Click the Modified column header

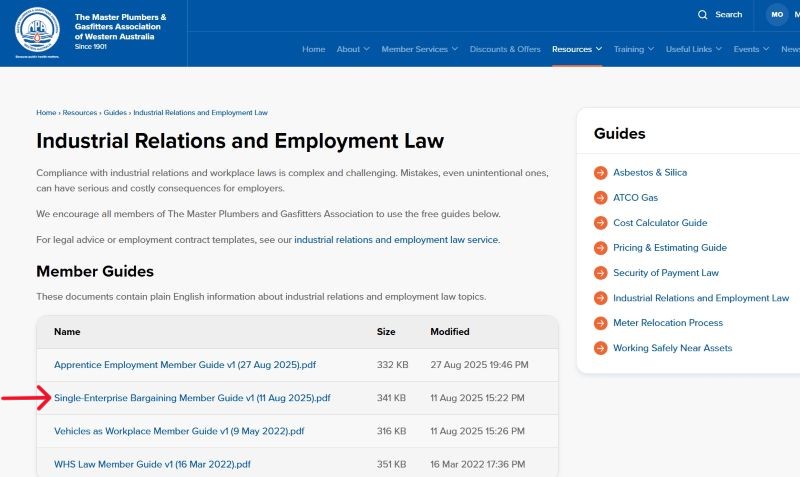click(x=449, y=332)
